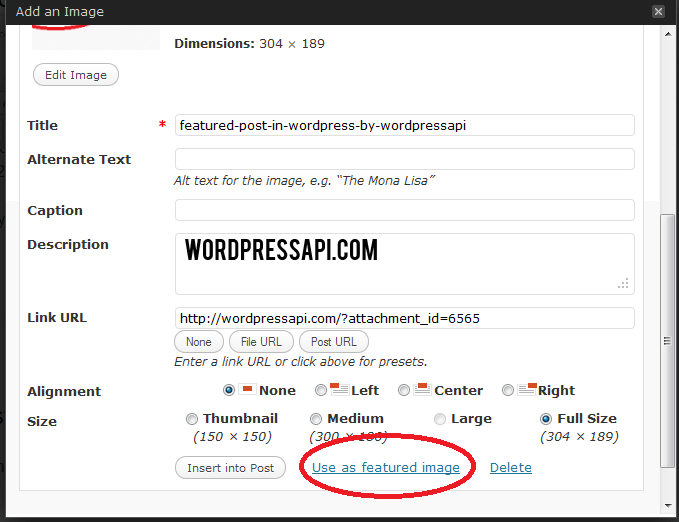679x522 pixels.
Task: Click the Link URL input field
Action: tap(404, 318)
